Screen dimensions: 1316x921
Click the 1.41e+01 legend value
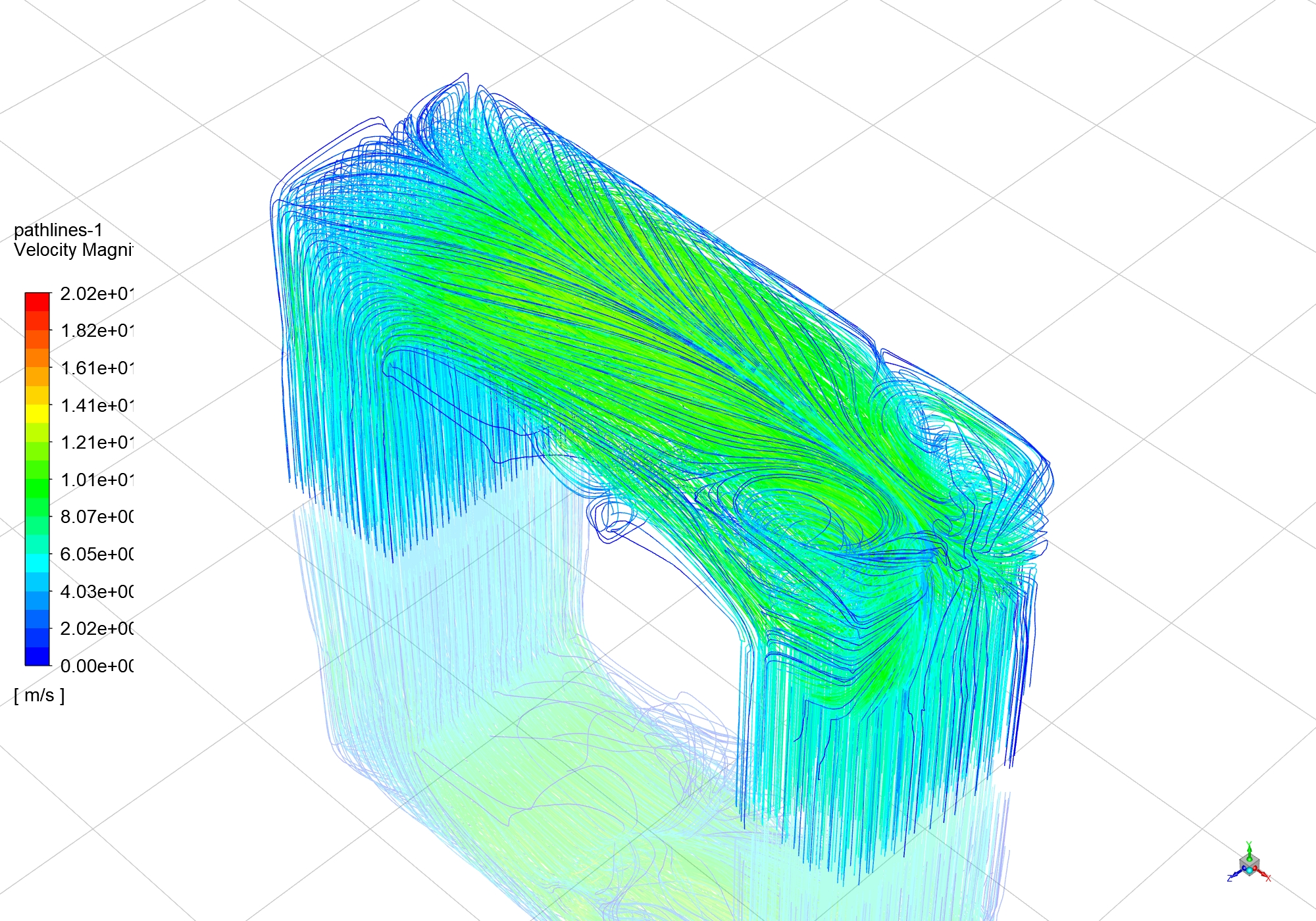click(96, 405)
